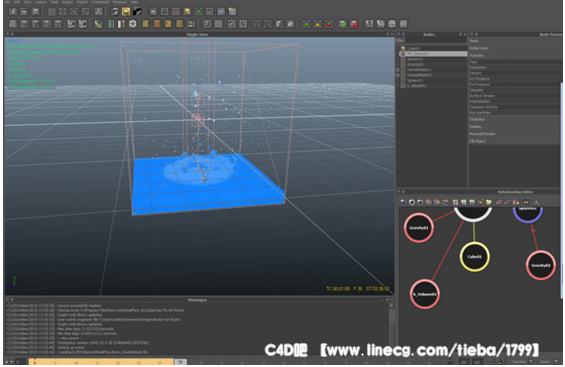Select the yellow Cube01 node circle
The height and width of the screenshot is (367, 565).
pos(475,257)
